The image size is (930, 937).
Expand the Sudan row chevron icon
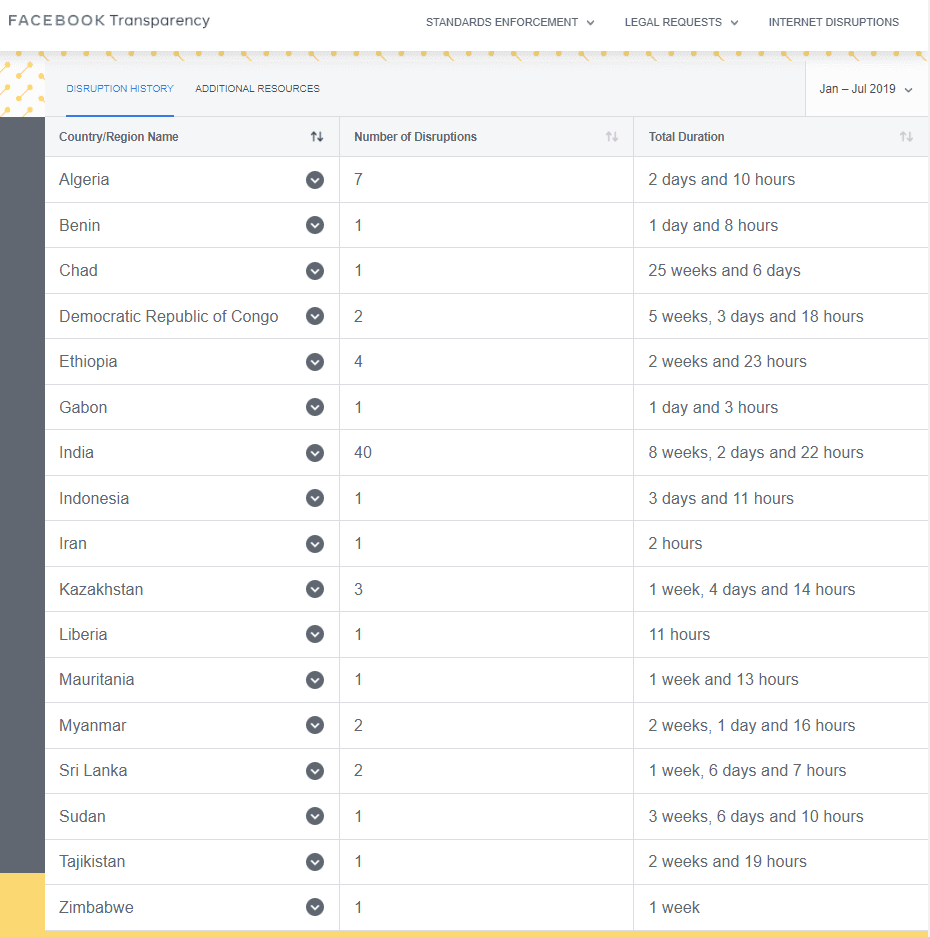pos(315,816)
